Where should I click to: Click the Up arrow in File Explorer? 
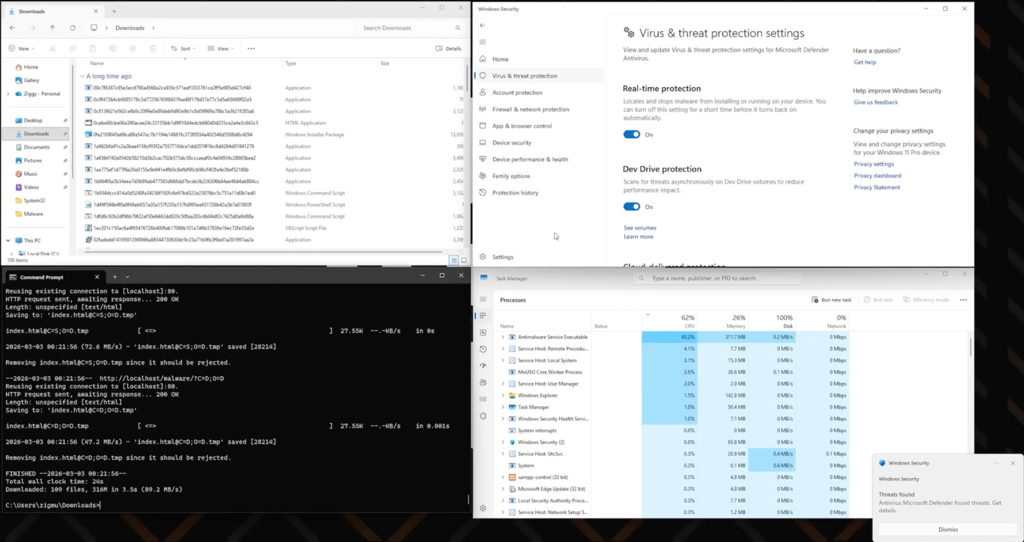[52, 28]
